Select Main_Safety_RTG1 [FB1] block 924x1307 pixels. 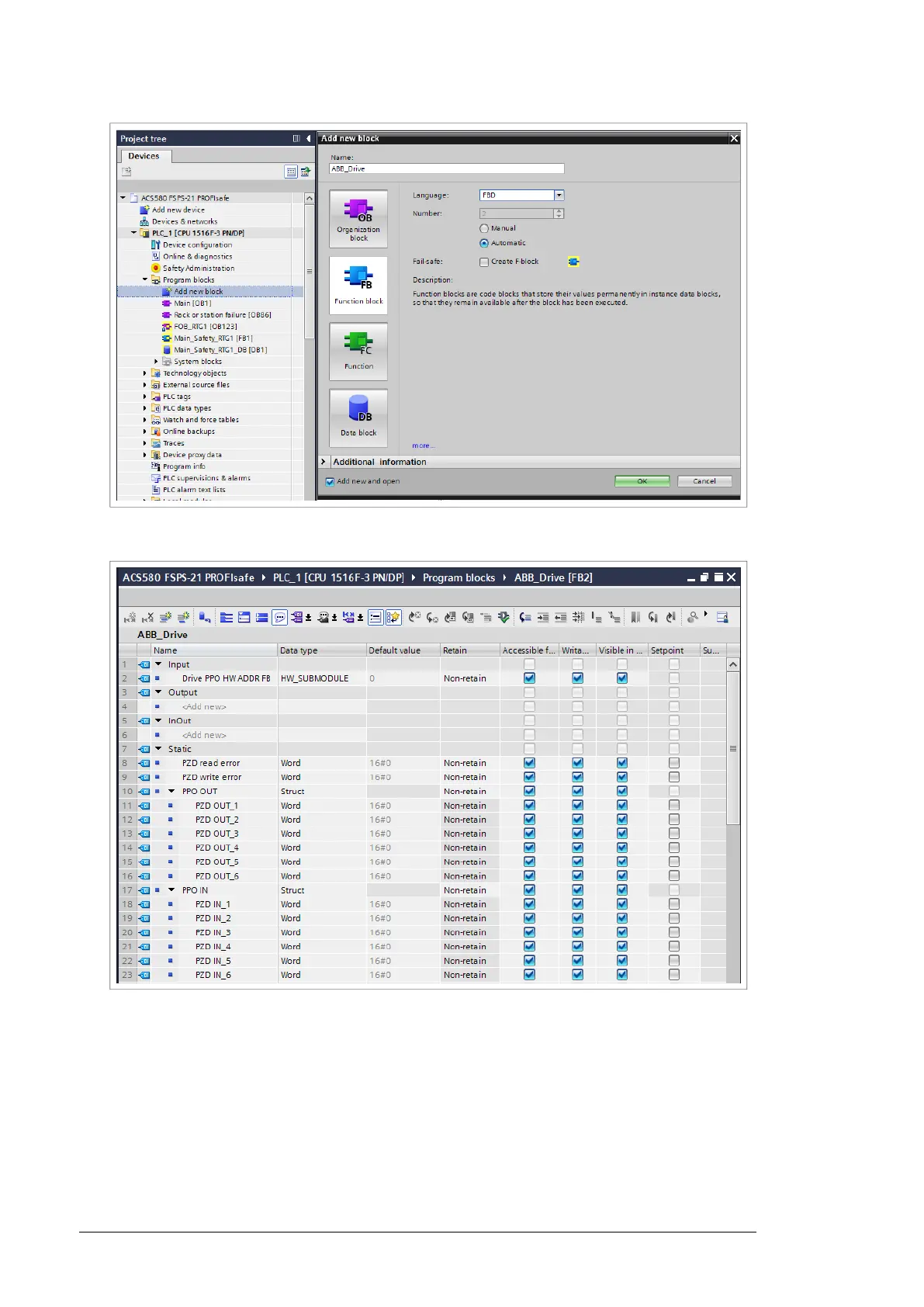point(213,338)
